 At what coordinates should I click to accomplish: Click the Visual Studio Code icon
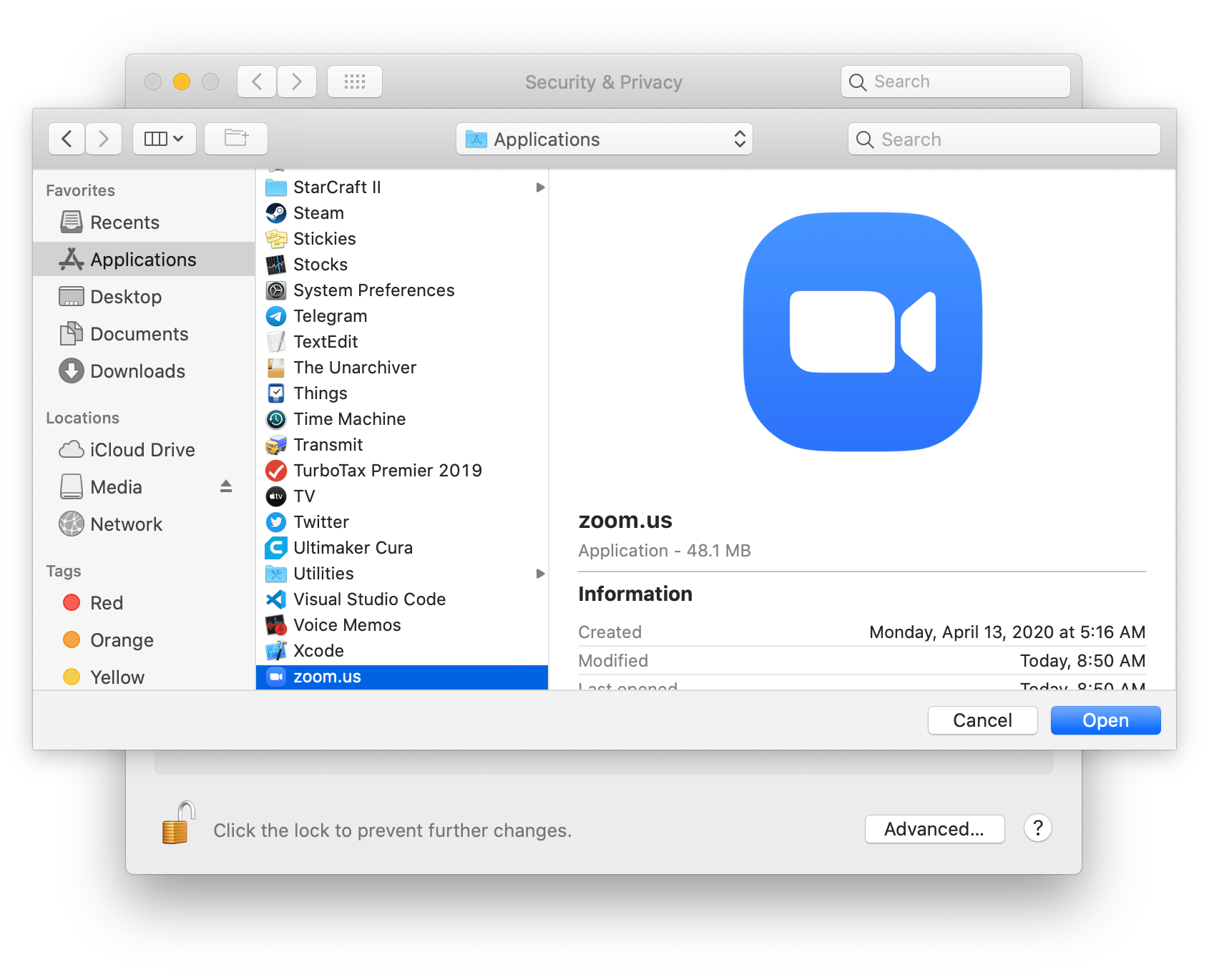(276, 599)
